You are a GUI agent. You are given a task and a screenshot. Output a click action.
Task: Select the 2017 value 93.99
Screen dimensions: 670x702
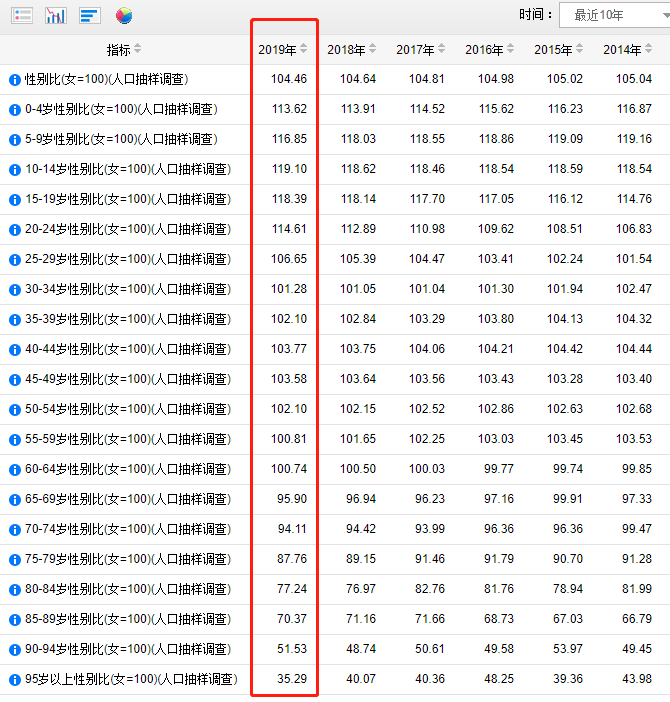tap(430, 529)
